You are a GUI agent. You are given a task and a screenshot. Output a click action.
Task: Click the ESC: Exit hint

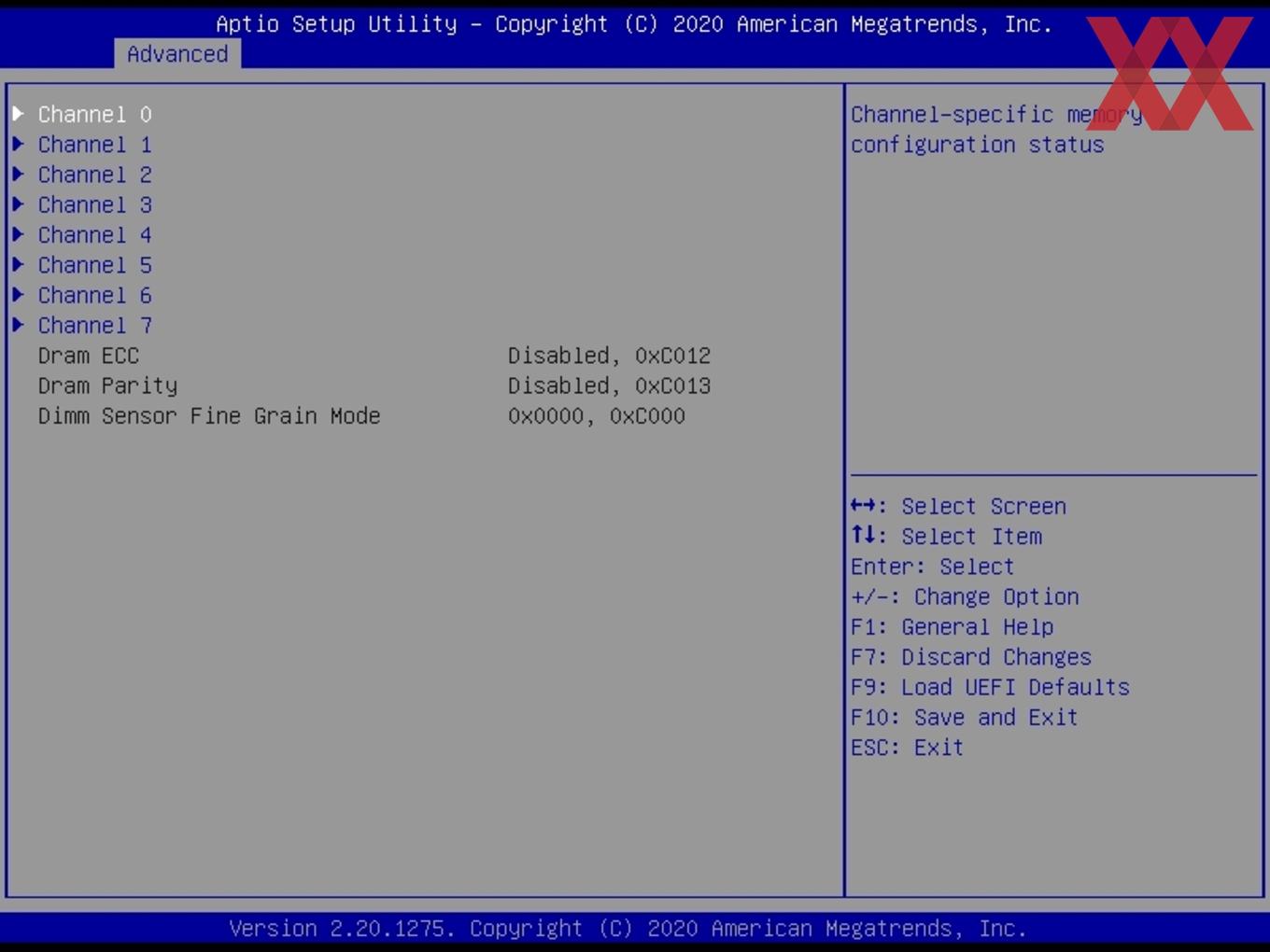[x=907, y=747]
